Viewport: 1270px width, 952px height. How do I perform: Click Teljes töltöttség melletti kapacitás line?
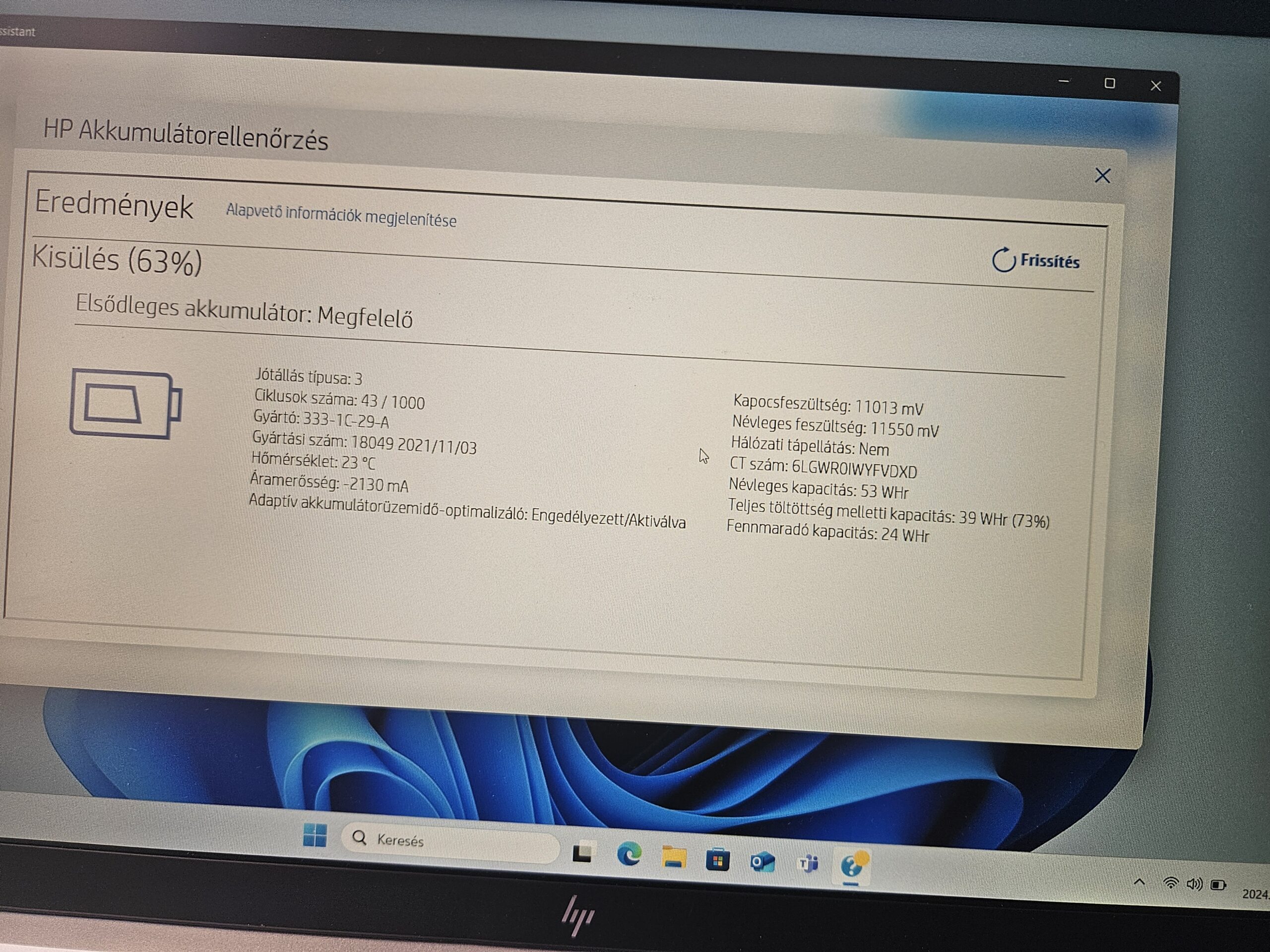pyautogui.click(x=888, y=514)
